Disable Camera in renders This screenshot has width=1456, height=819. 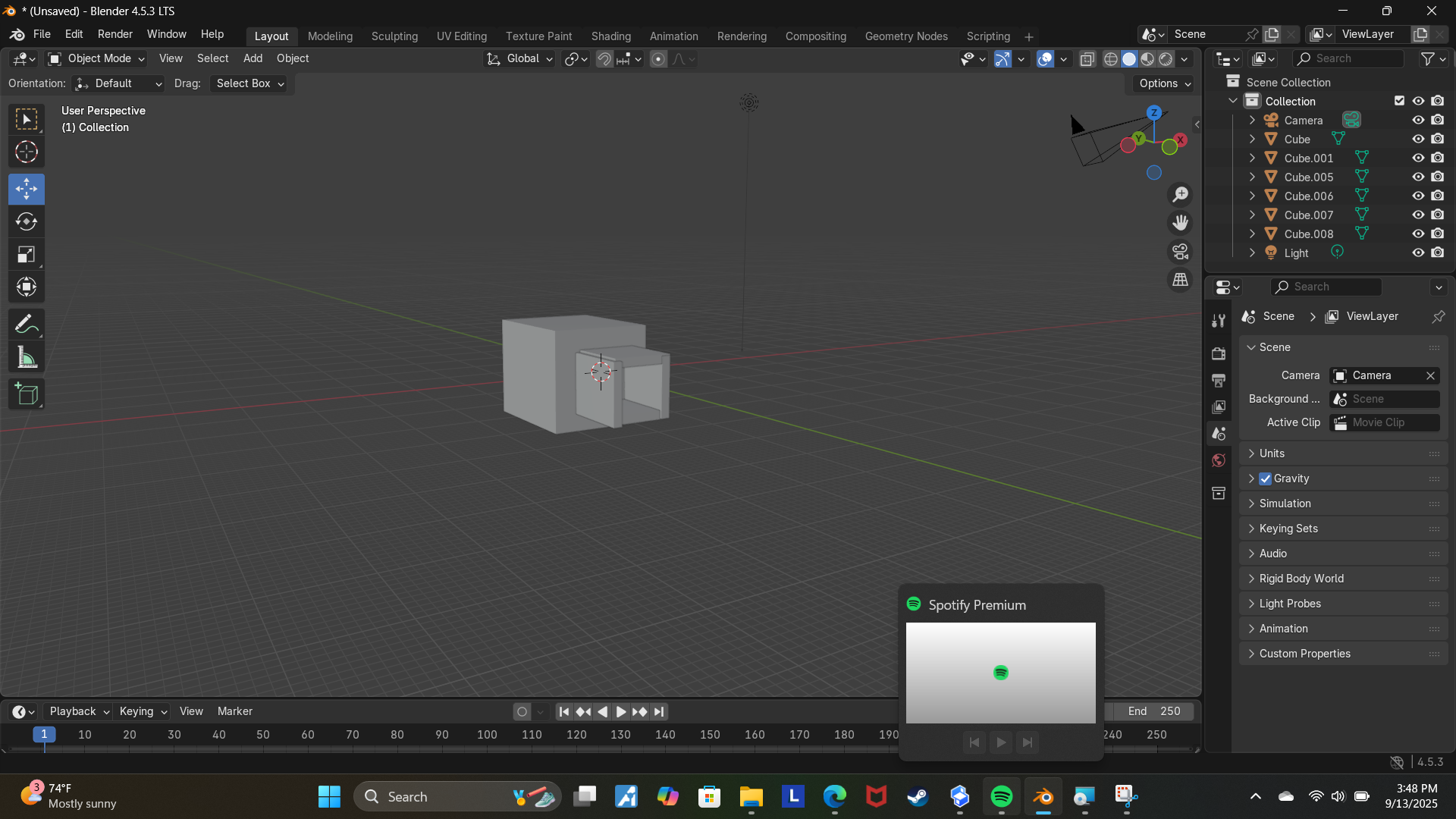click(1438, 120)
